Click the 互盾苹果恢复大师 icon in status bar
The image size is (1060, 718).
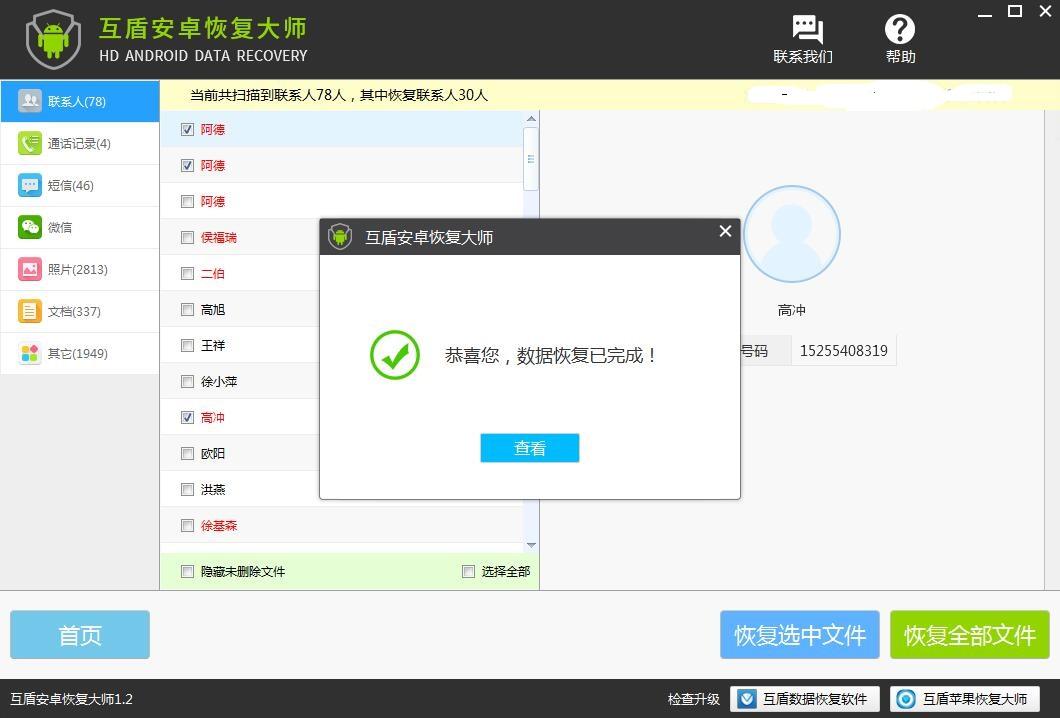point(905,699)
